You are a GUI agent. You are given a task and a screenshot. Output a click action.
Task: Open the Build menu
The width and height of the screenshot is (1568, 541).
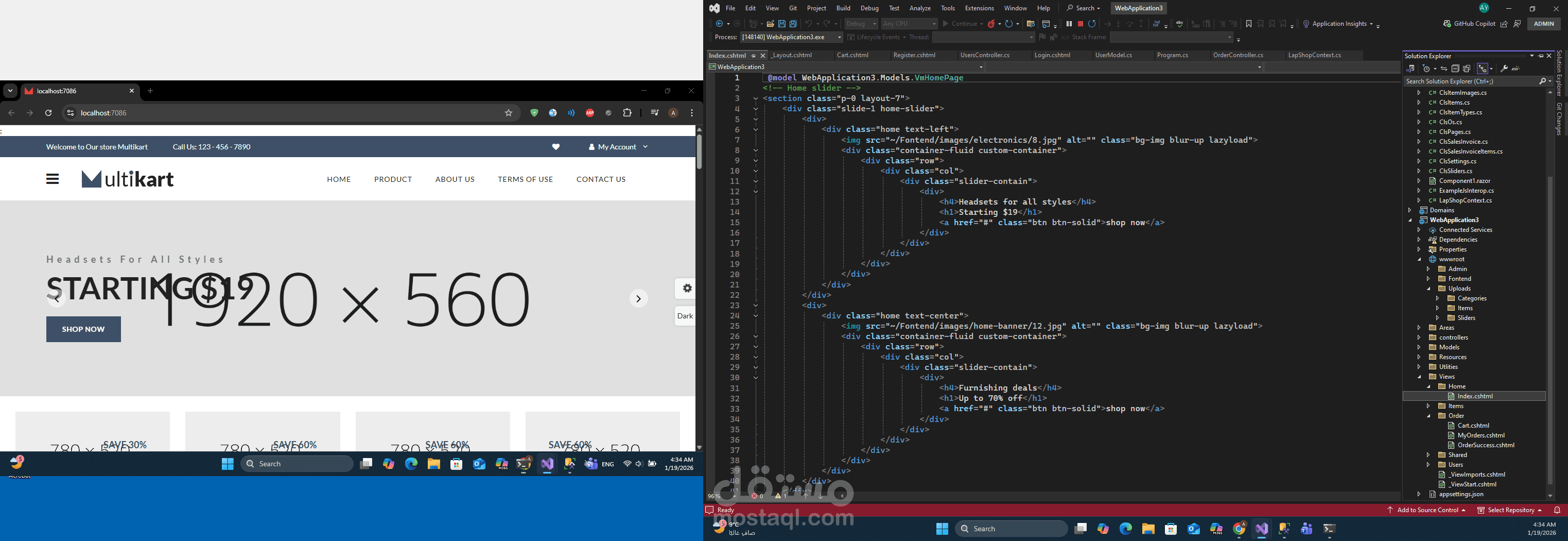click(843, 8)
